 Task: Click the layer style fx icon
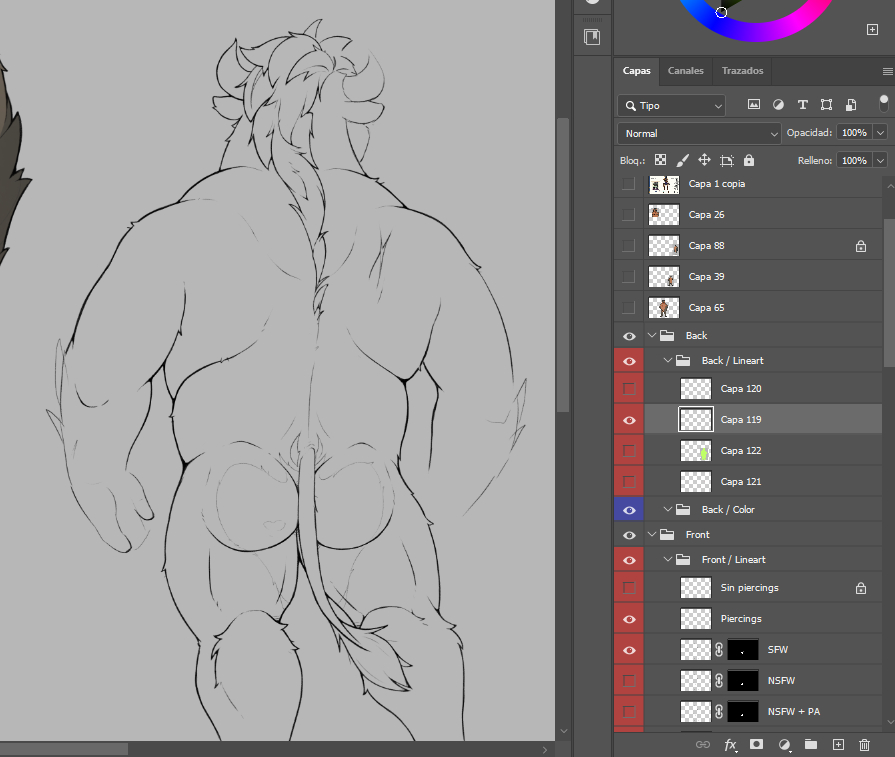pos(730,745)
